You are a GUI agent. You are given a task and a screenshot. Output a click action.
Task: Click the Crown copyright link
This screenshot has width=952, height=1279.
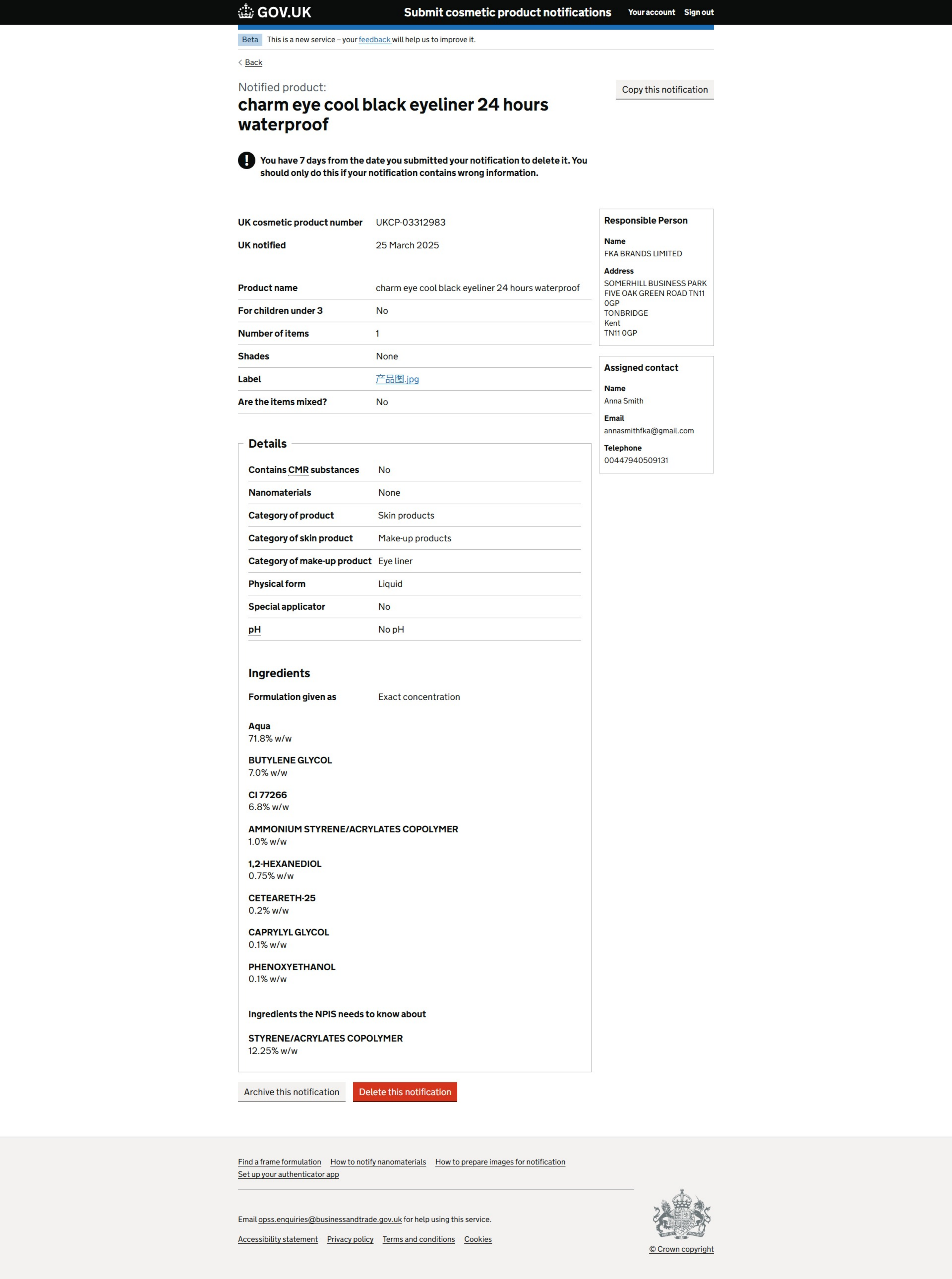(x=681, y=1249)
